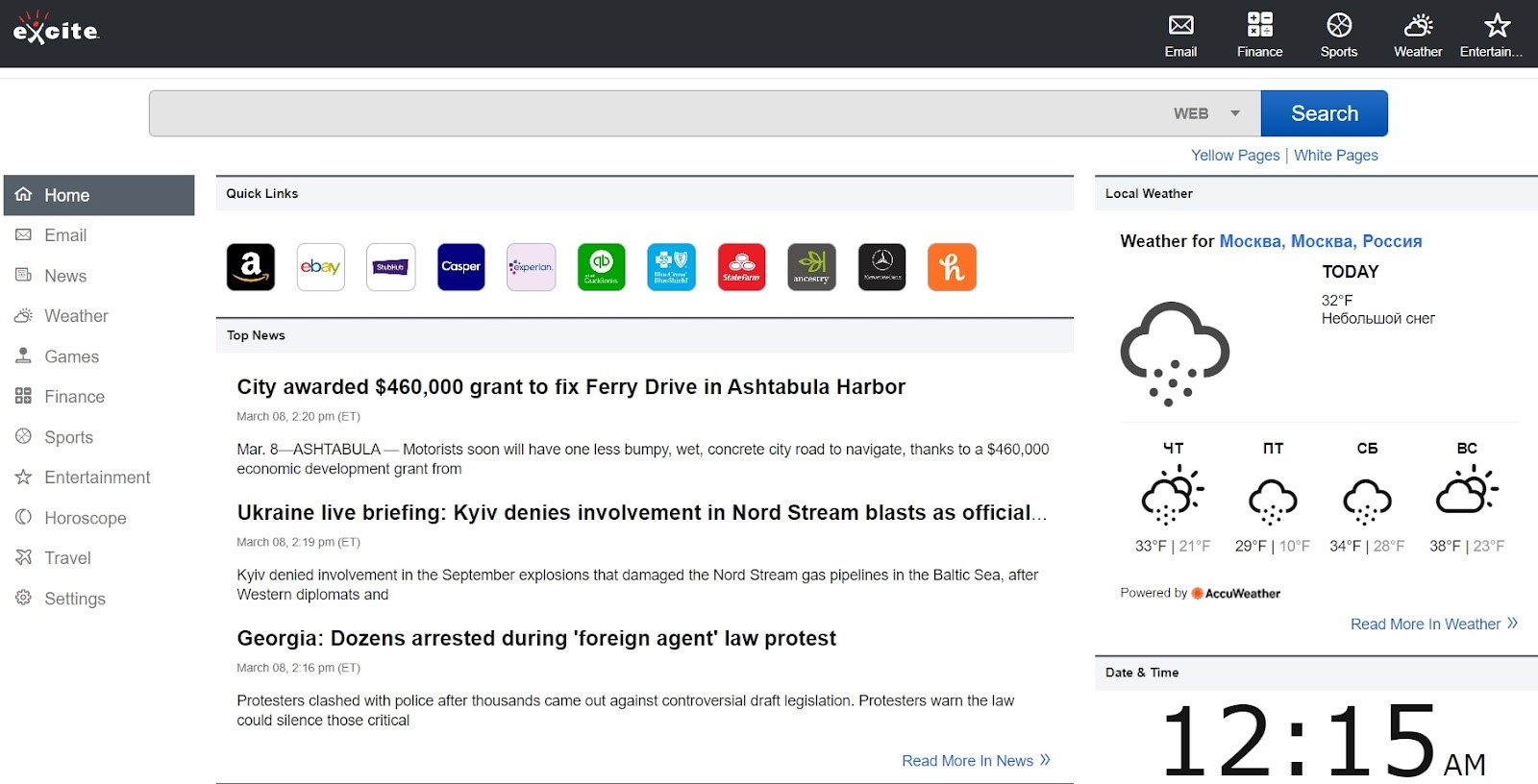1538x784 pixels.
Task: Open Ukraine live briefing headline
Action: pos(642,513)
